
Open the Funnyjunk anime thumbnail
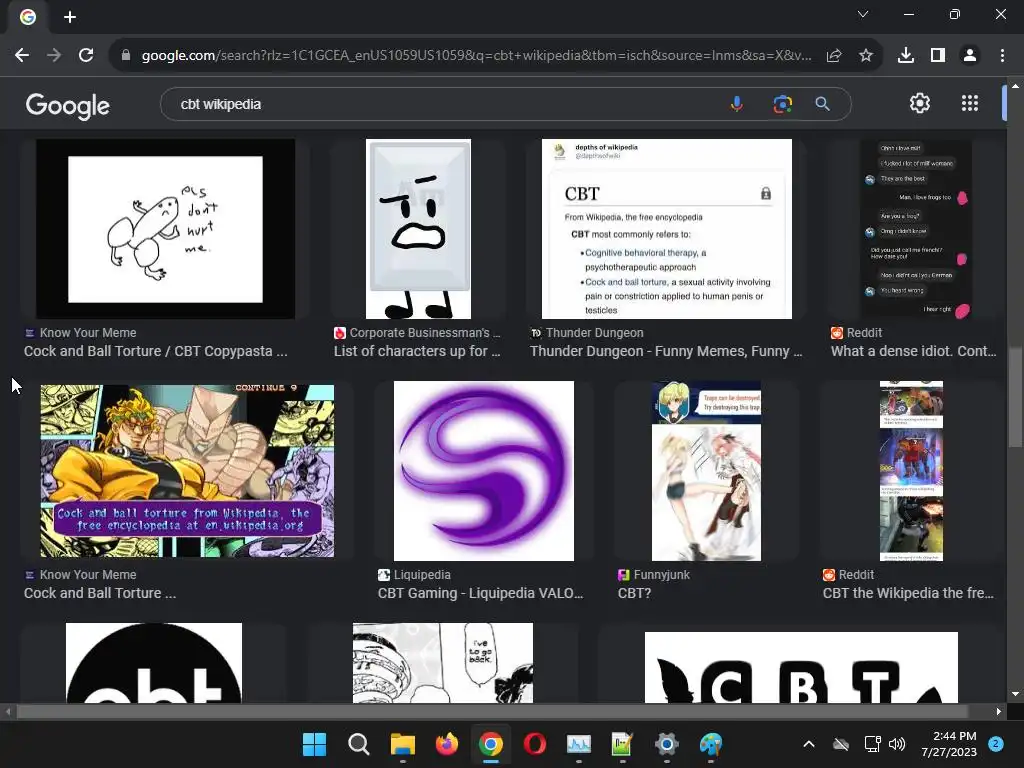coord(707,471)
